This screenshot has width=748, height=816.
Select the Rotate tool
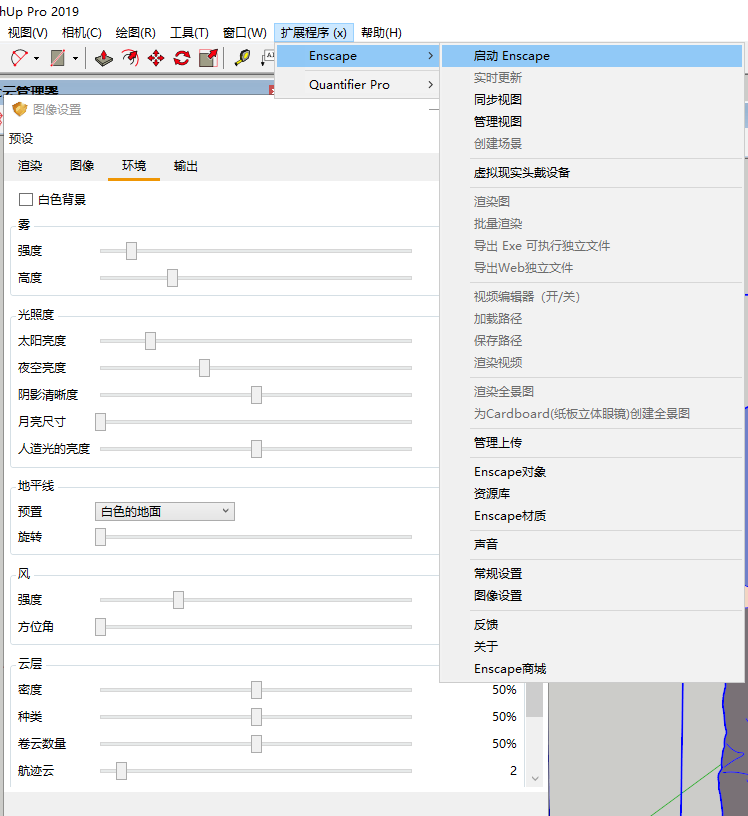pos(182,58)
